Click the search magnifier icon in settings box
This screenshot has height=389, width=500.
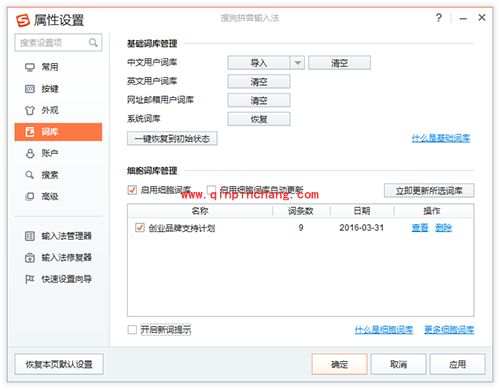[93, 43]
